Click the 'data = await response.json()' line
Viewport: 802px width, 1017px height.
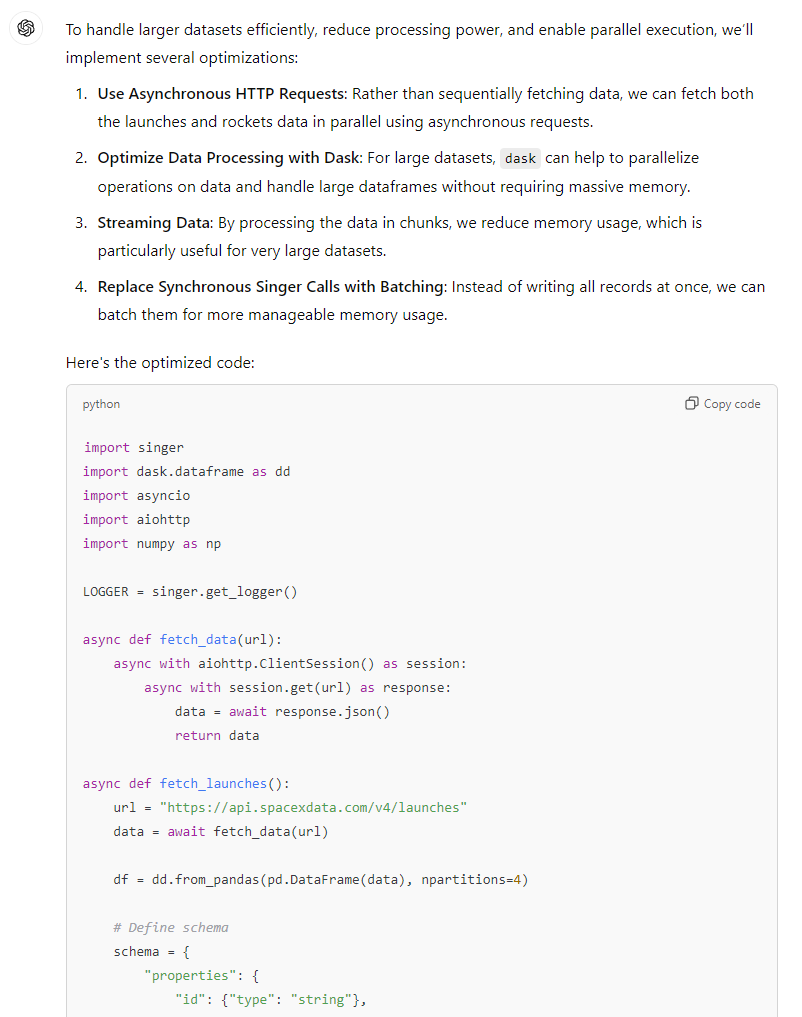coord(282,712)
